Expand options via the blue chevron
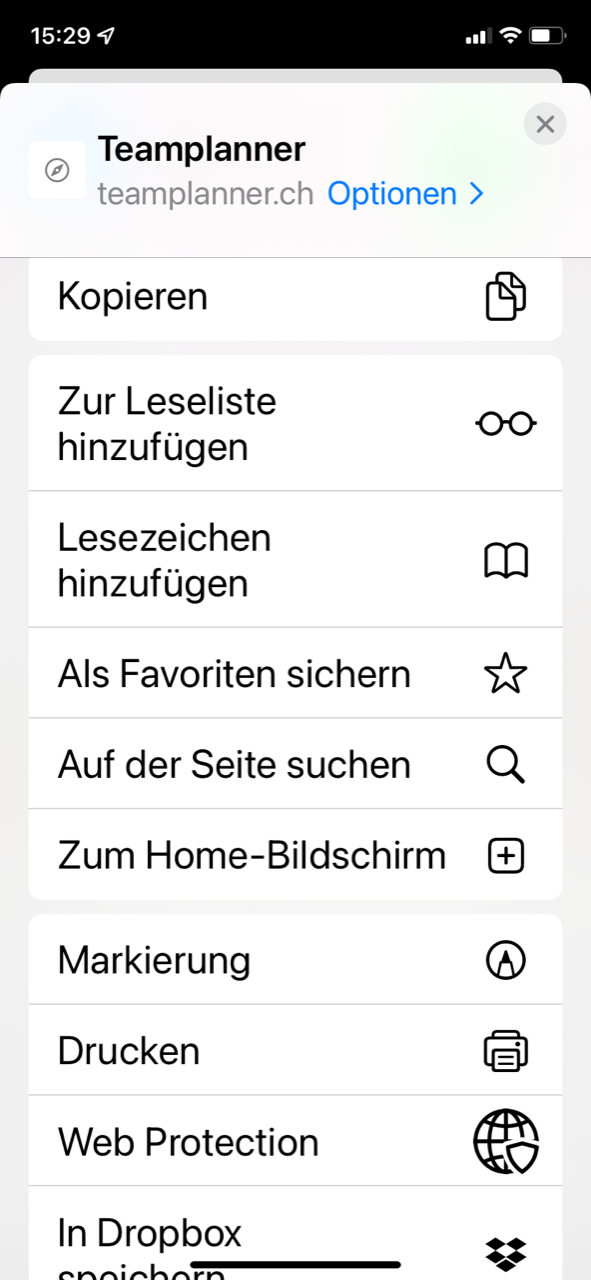591x1280 pixels. 476,194
